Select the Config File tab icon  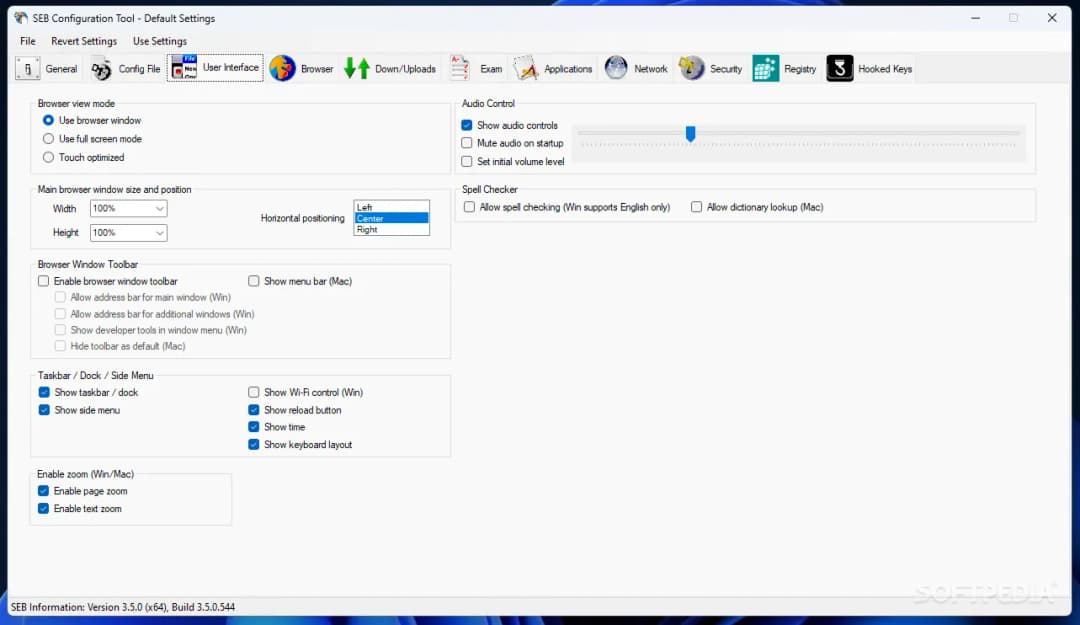point(101,69)
